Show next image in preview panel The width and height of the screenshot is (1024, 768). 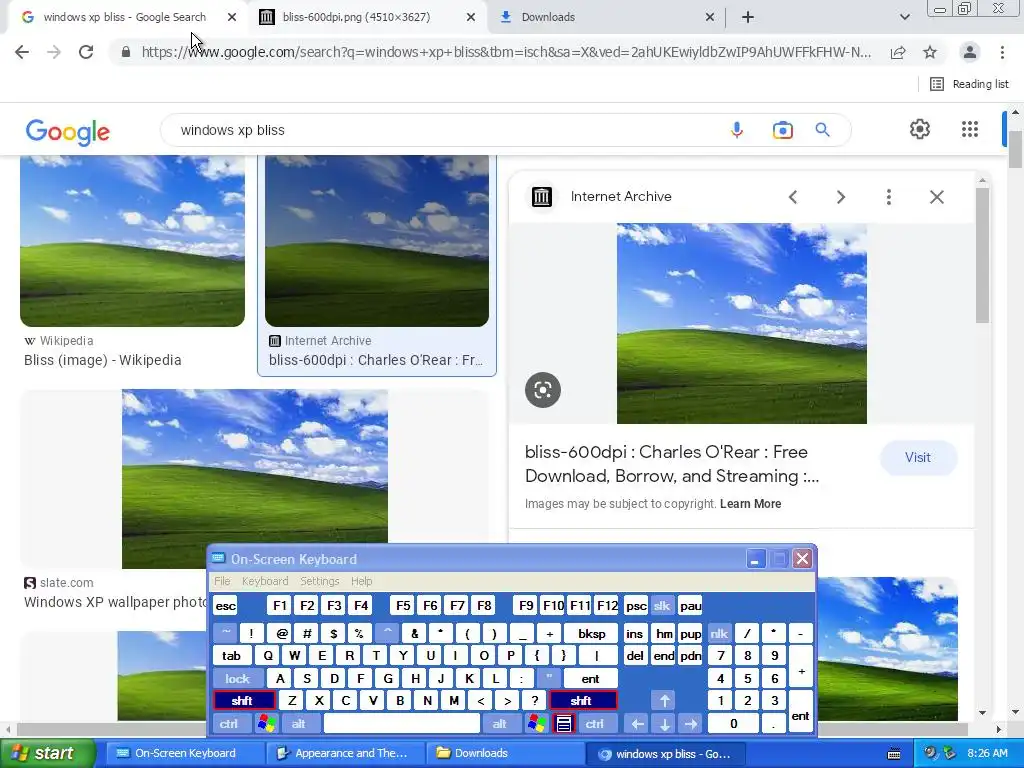click(x=840, y=197)
